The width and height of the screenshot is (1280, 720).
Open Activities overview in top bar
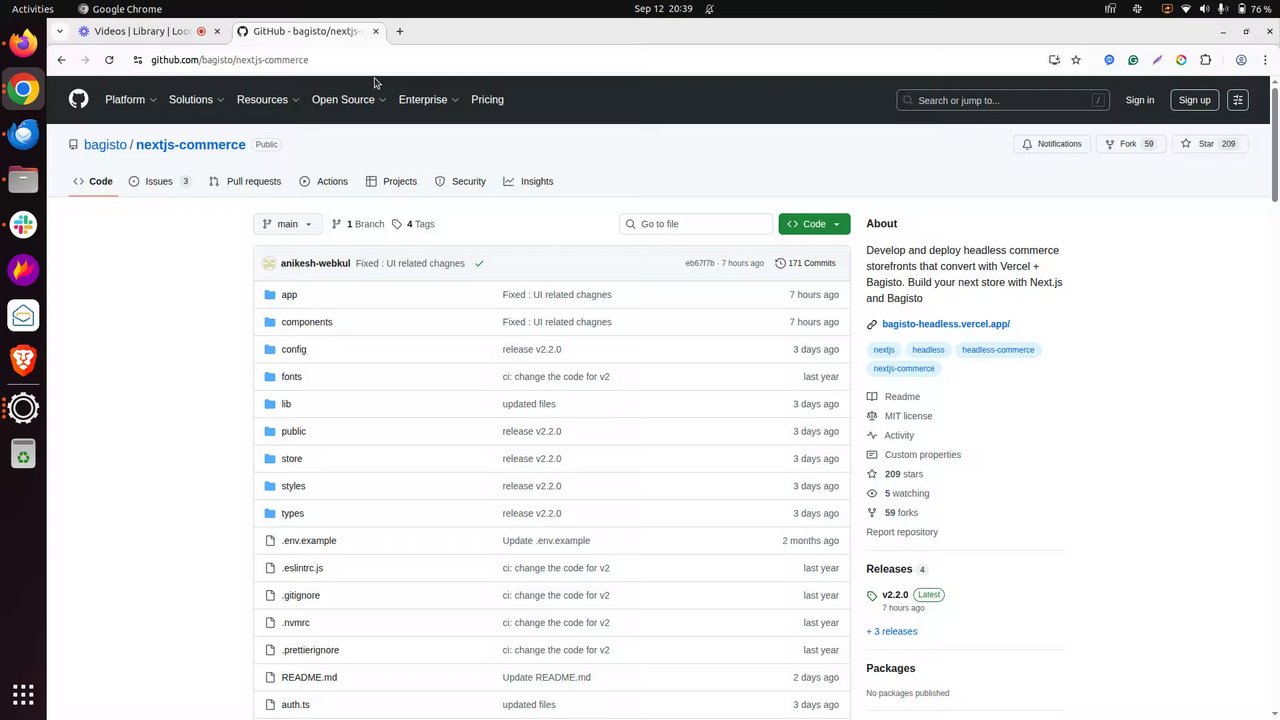33,9
